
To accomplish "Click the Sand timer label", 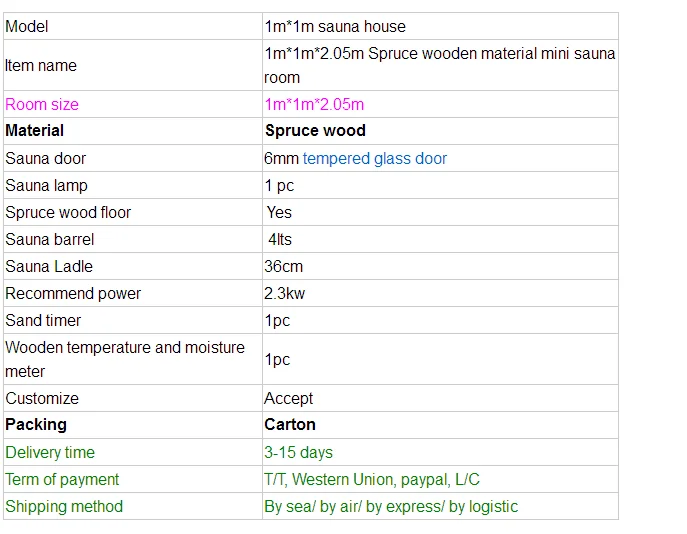I will tap(43, 320).
